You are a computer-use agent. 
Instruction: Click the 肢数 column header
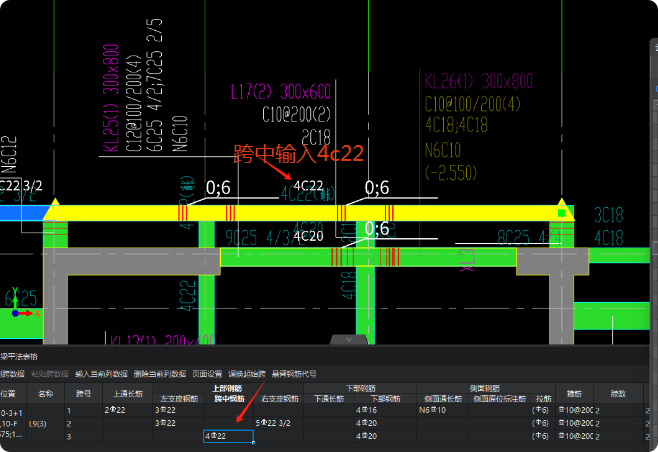pos(618,394)
